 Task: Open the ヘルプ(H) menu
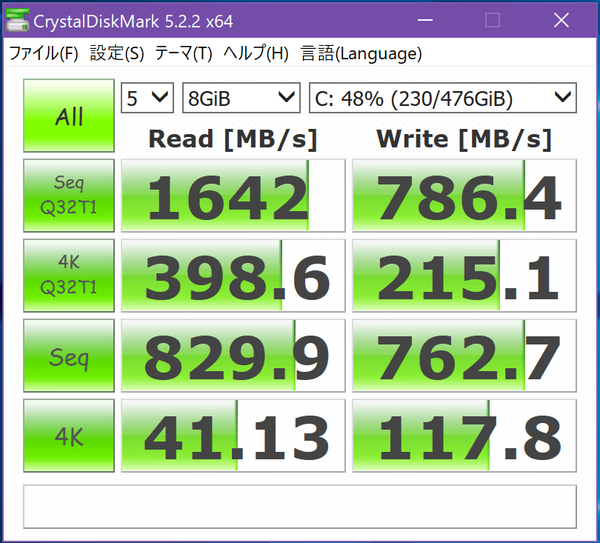(x=256, y=53)
